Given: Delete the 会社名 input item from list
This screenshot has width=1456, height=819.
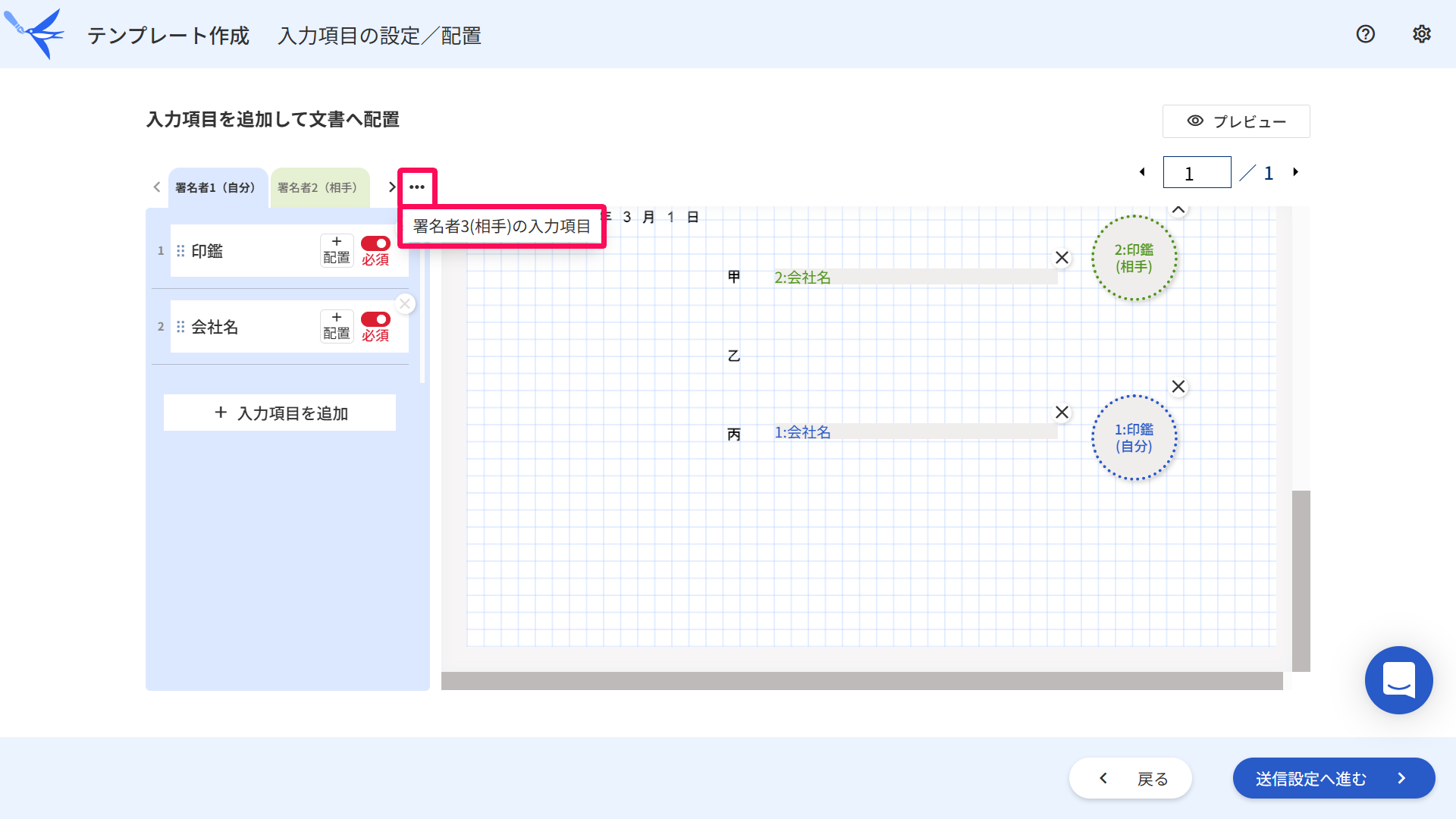Looking at the screenshot, I should point(405,304).
